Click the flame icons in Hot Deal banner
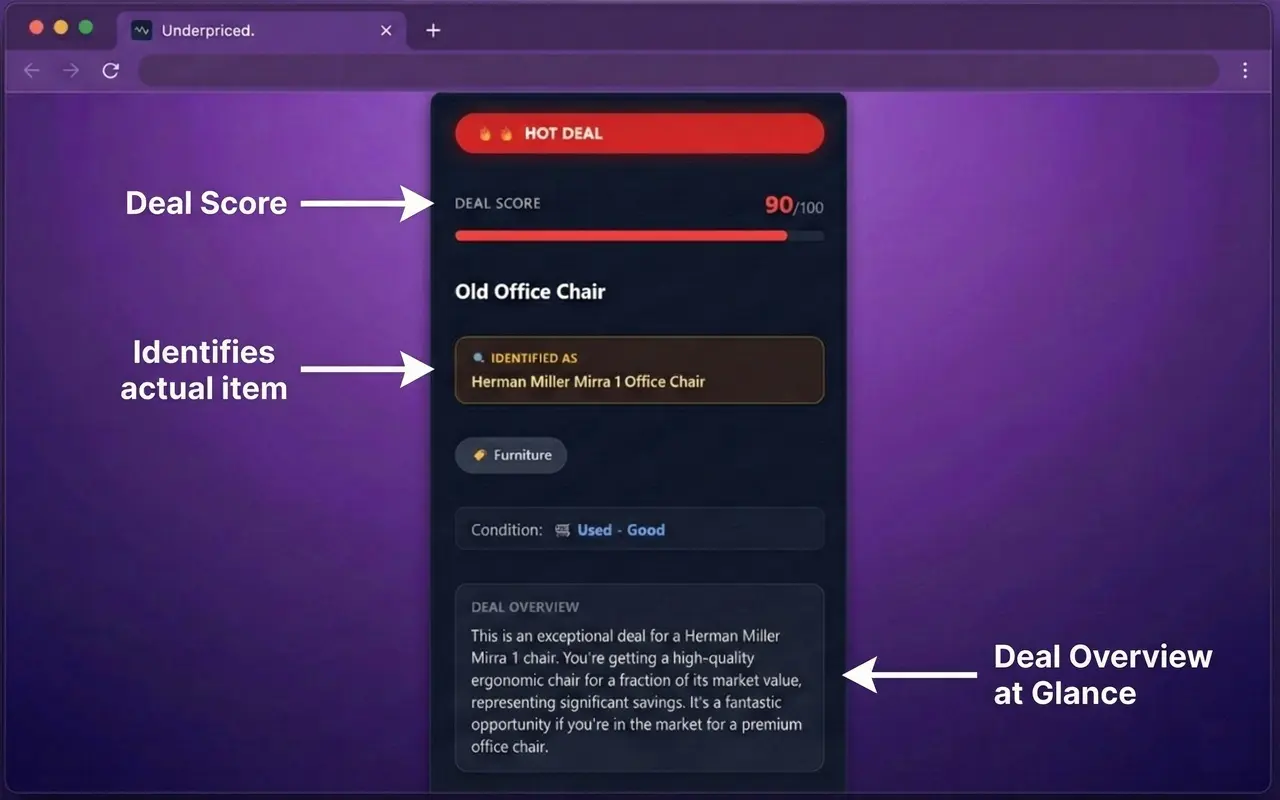 [495, 133]
